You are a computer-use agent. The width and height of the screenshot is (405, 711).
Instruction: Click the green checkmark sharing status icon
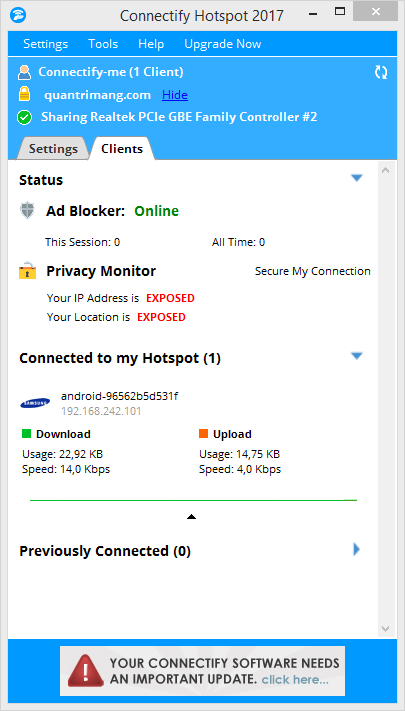pyautogui.click(x=24, y=117)
